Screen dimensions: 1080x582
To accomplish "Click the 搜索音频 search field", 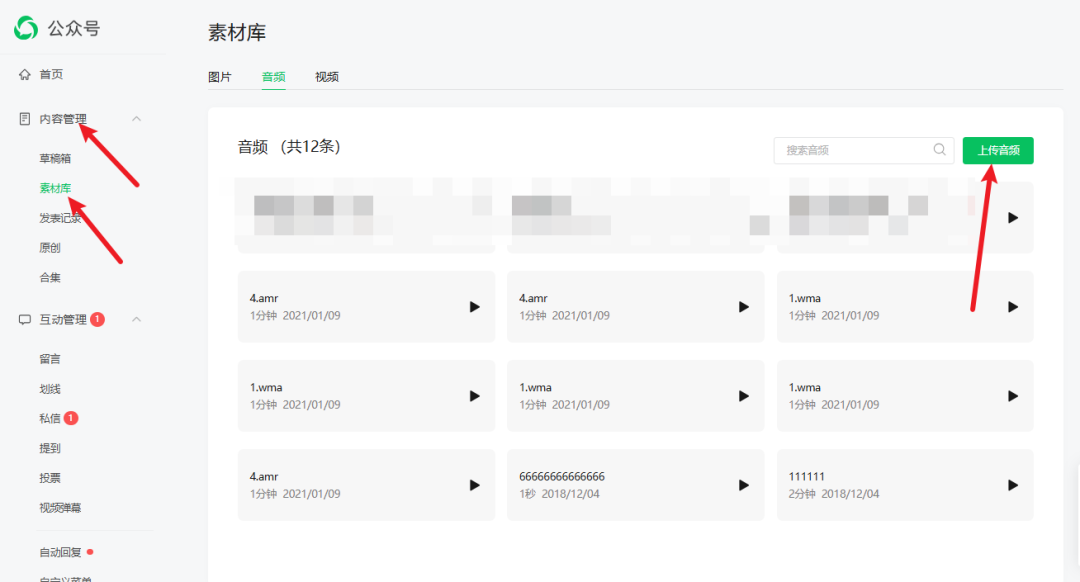I will click(x=855, y=150).
